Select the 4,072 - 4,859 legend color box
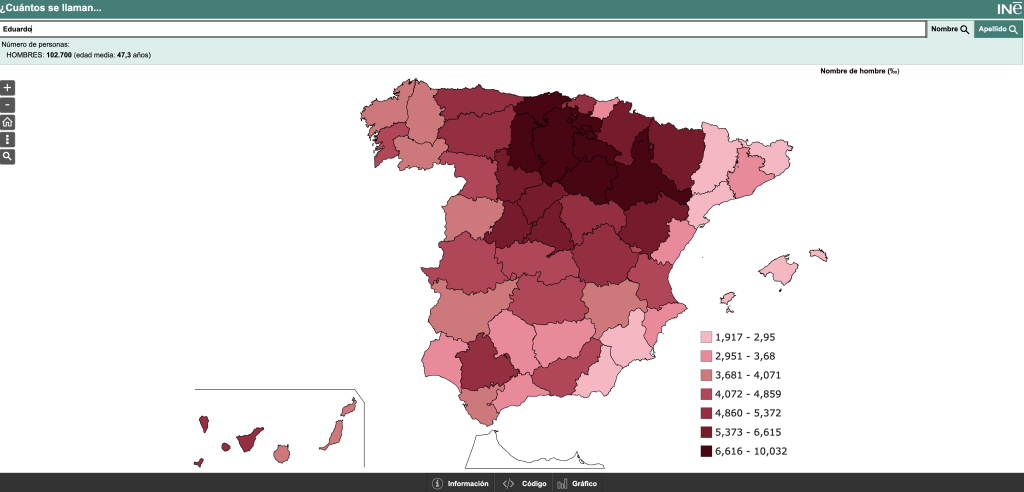 [706, 394]
